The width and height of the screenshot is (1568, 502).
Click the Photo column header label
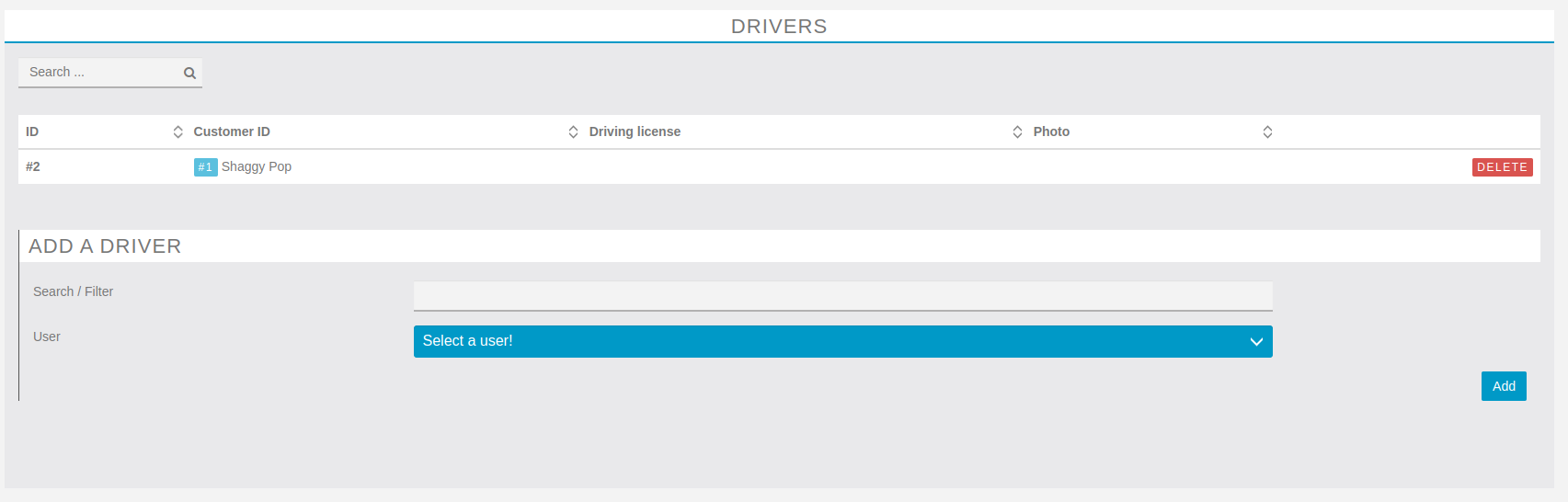pyautogui.click(x=1051, y=131)
